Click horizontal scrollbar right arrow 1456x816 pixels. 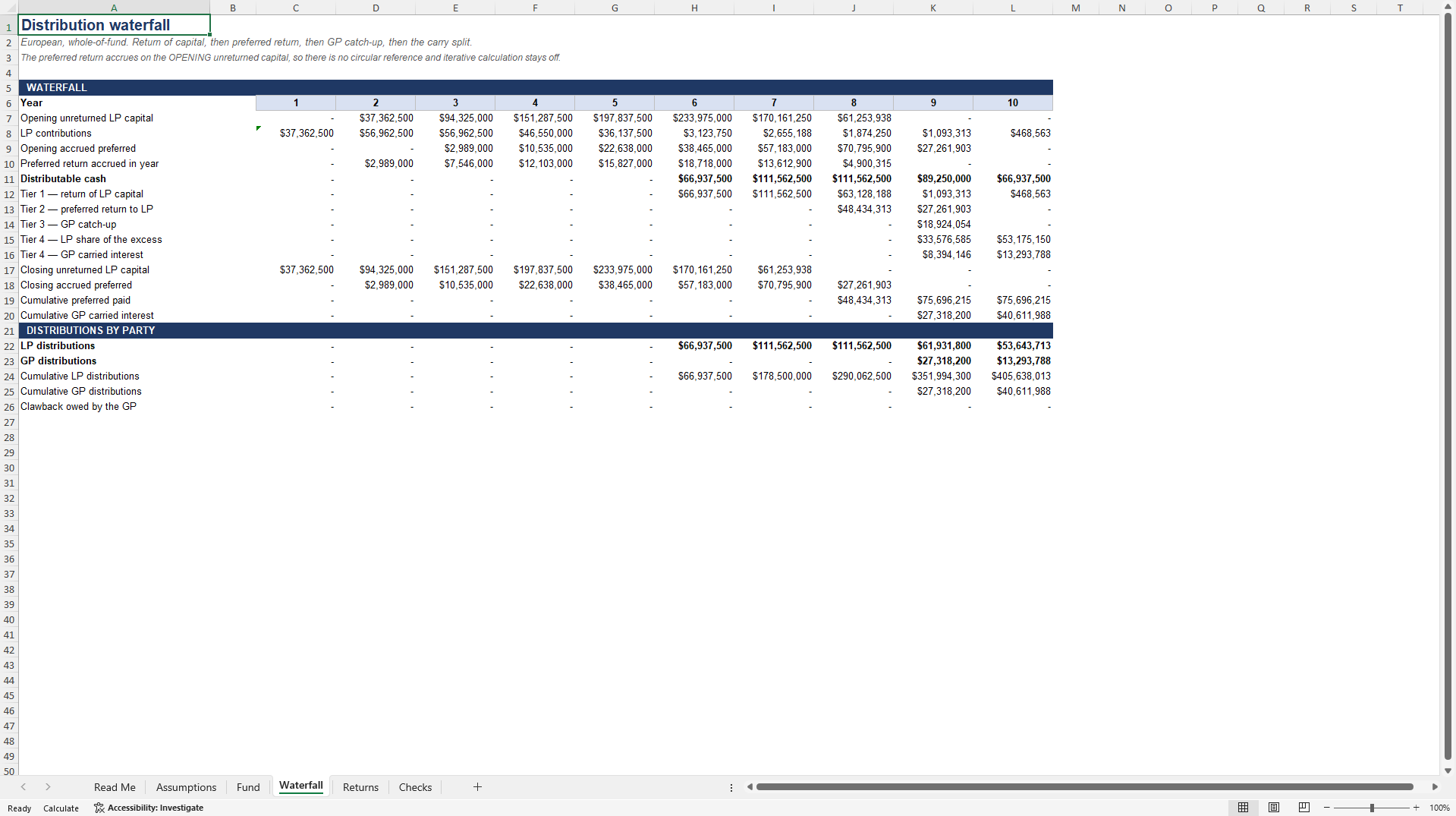1435,787
